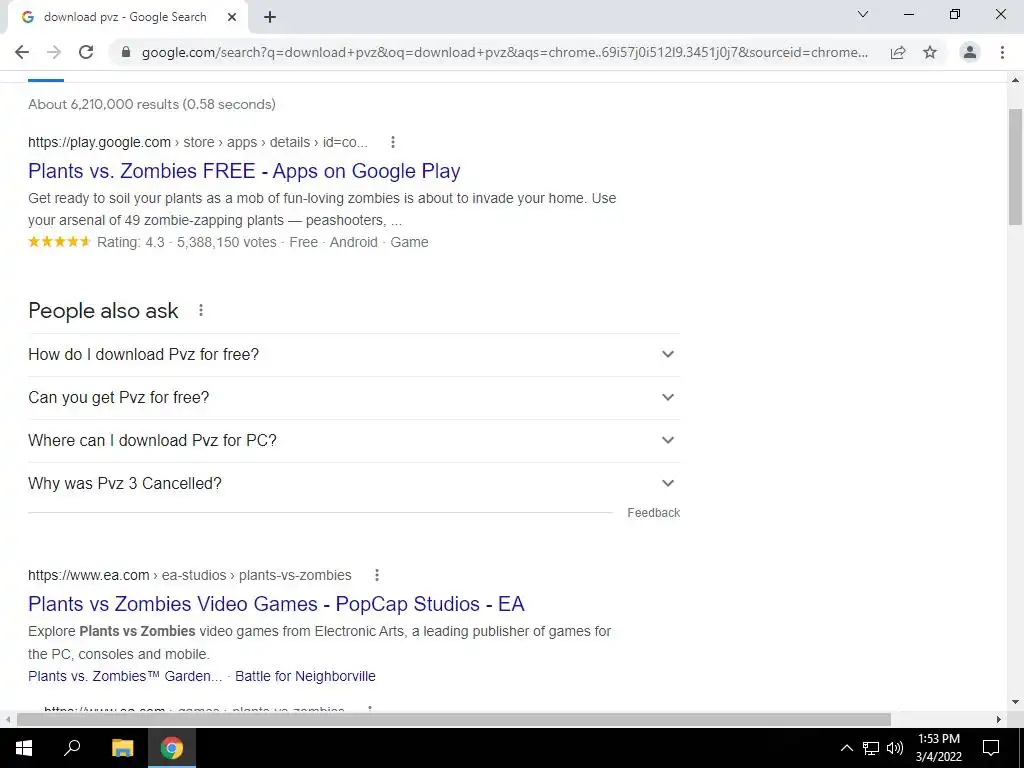Screen dimensions: 1024x768
Task: Open the volume tray icon
Action: tap(895, 748)
